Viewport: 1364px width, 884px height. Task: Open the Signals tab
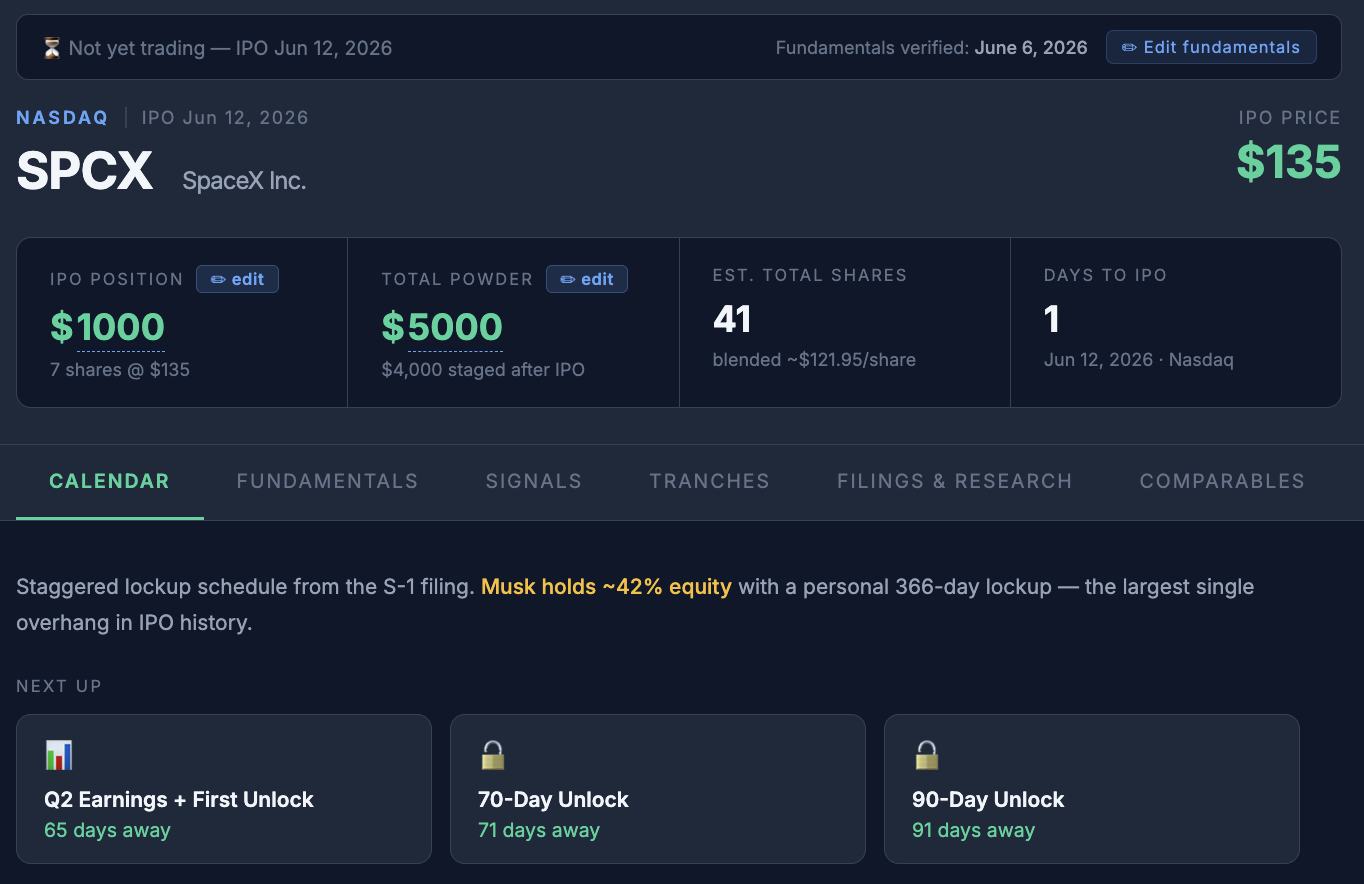coord(534,481)
